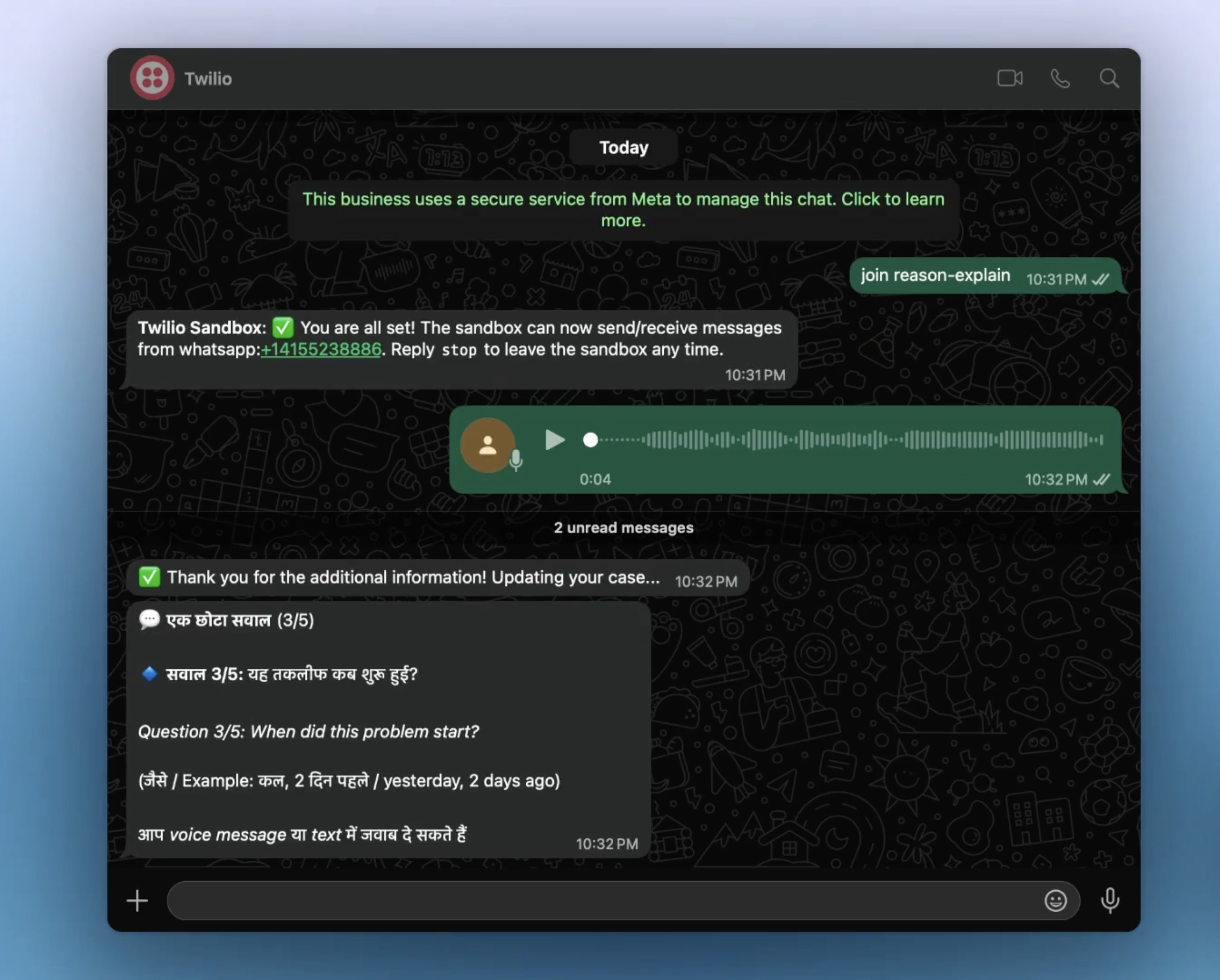Click the Question 3/5 message bubble

(x=387, y=730)
